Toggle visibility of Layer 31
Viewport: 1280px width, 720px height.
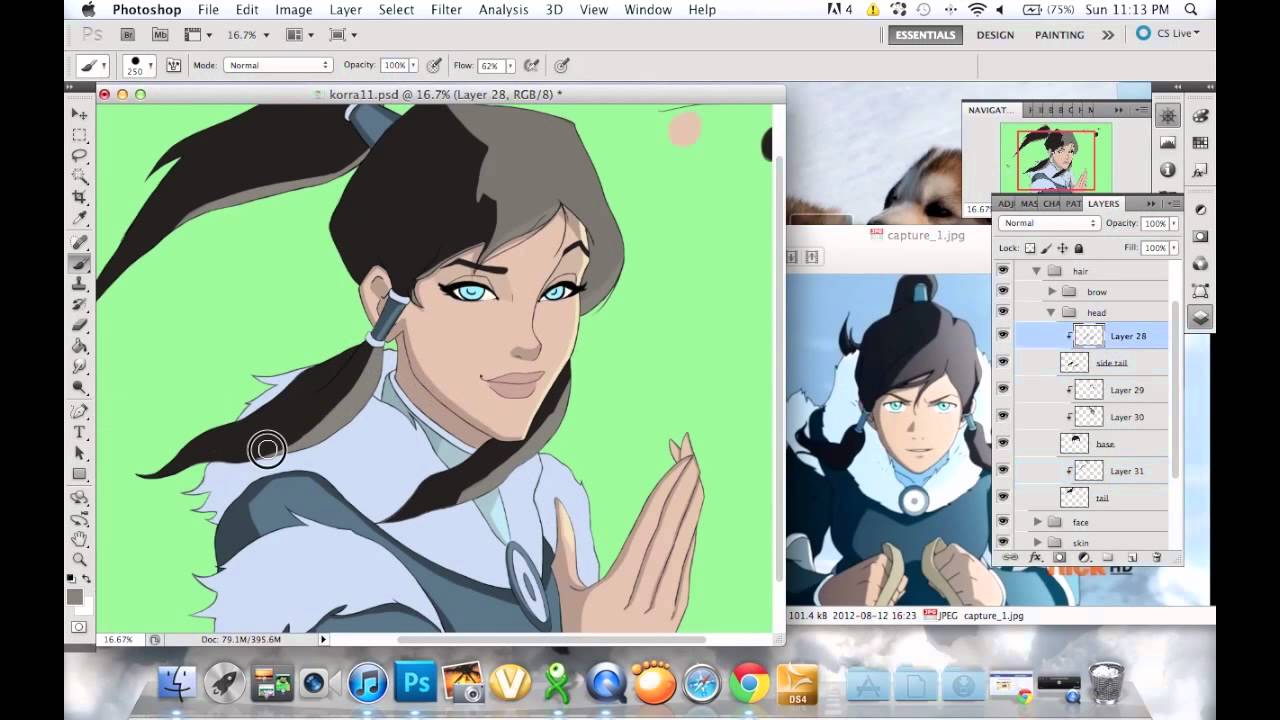pos(1003,471)
